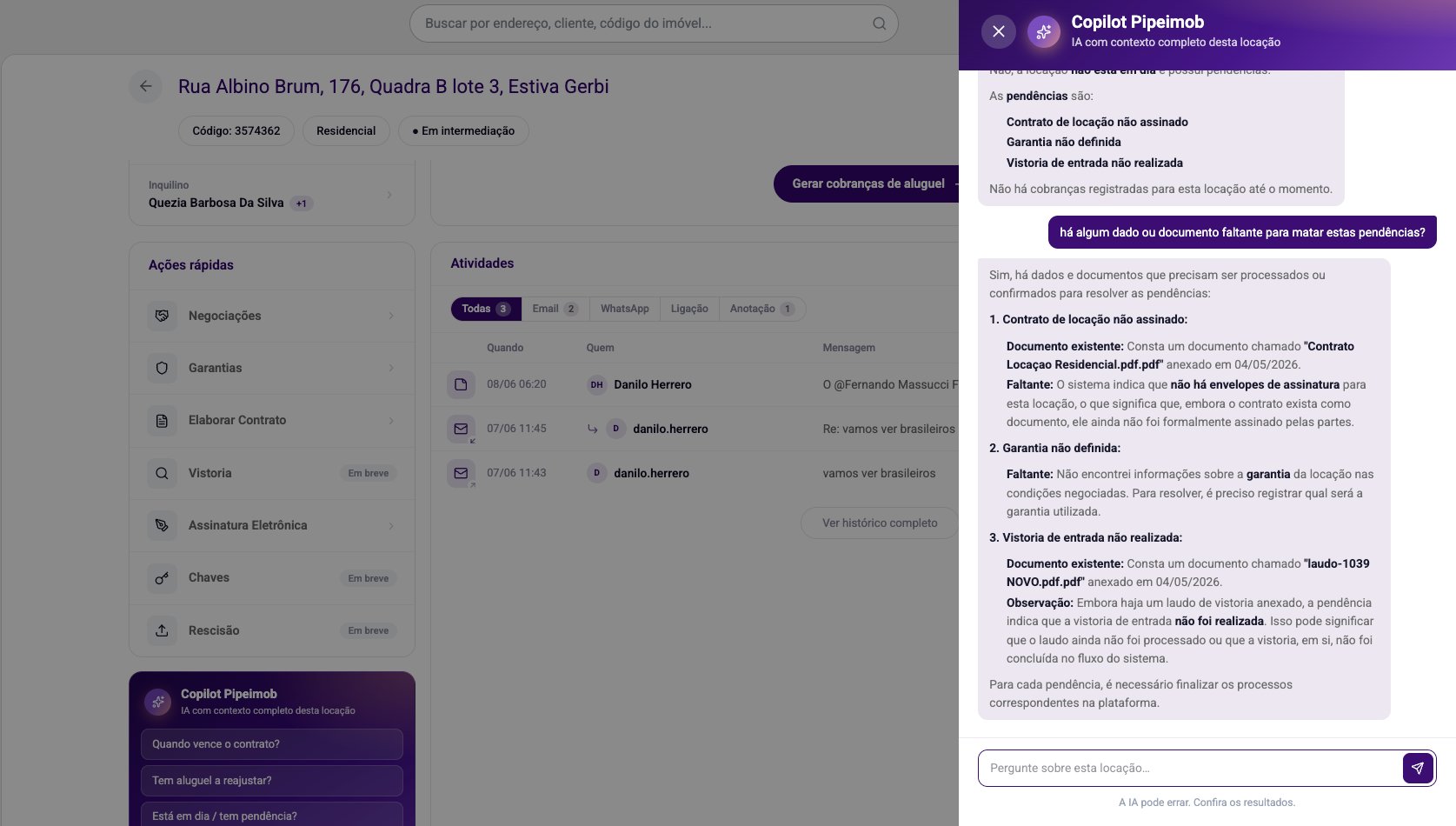1456x826 pixels.
Task: Click the Ver histórico completo button
Action: 880,523
